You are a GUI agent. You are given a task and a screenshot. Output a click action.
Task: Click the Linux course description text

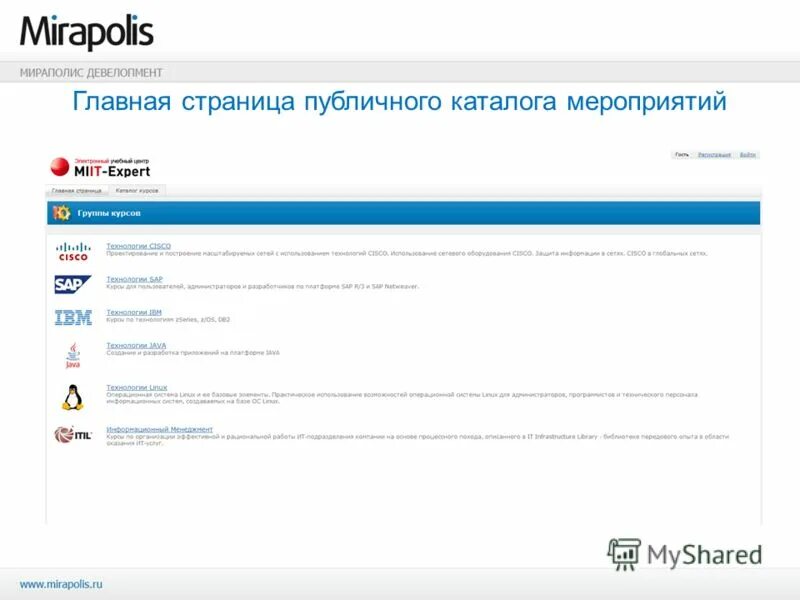click(402, 398)
